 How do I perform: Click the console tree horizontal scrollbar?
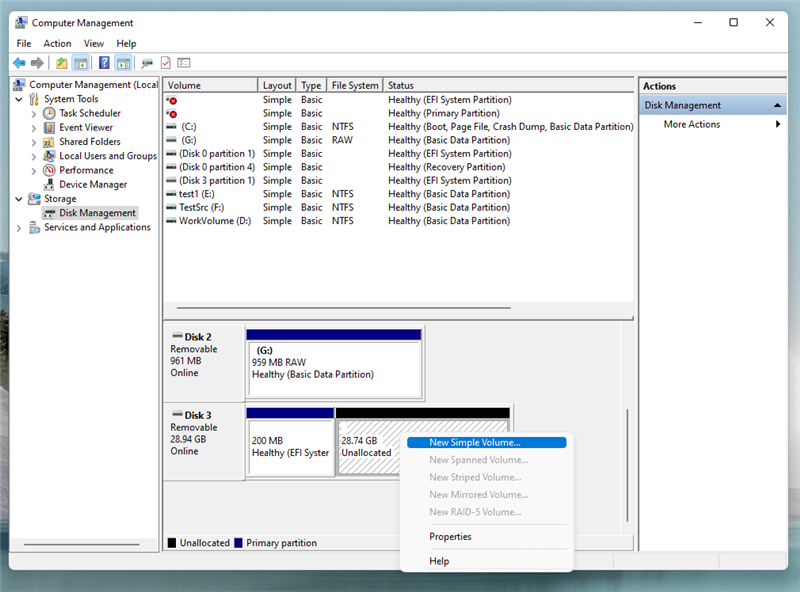(82, 544)
